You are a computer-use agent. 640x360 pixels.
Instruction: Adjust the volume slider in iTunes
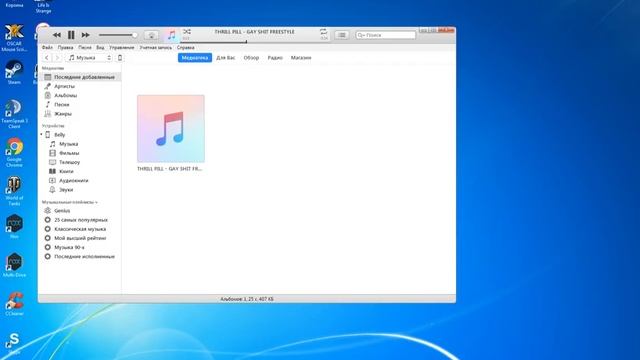click(x=118, y=35)
